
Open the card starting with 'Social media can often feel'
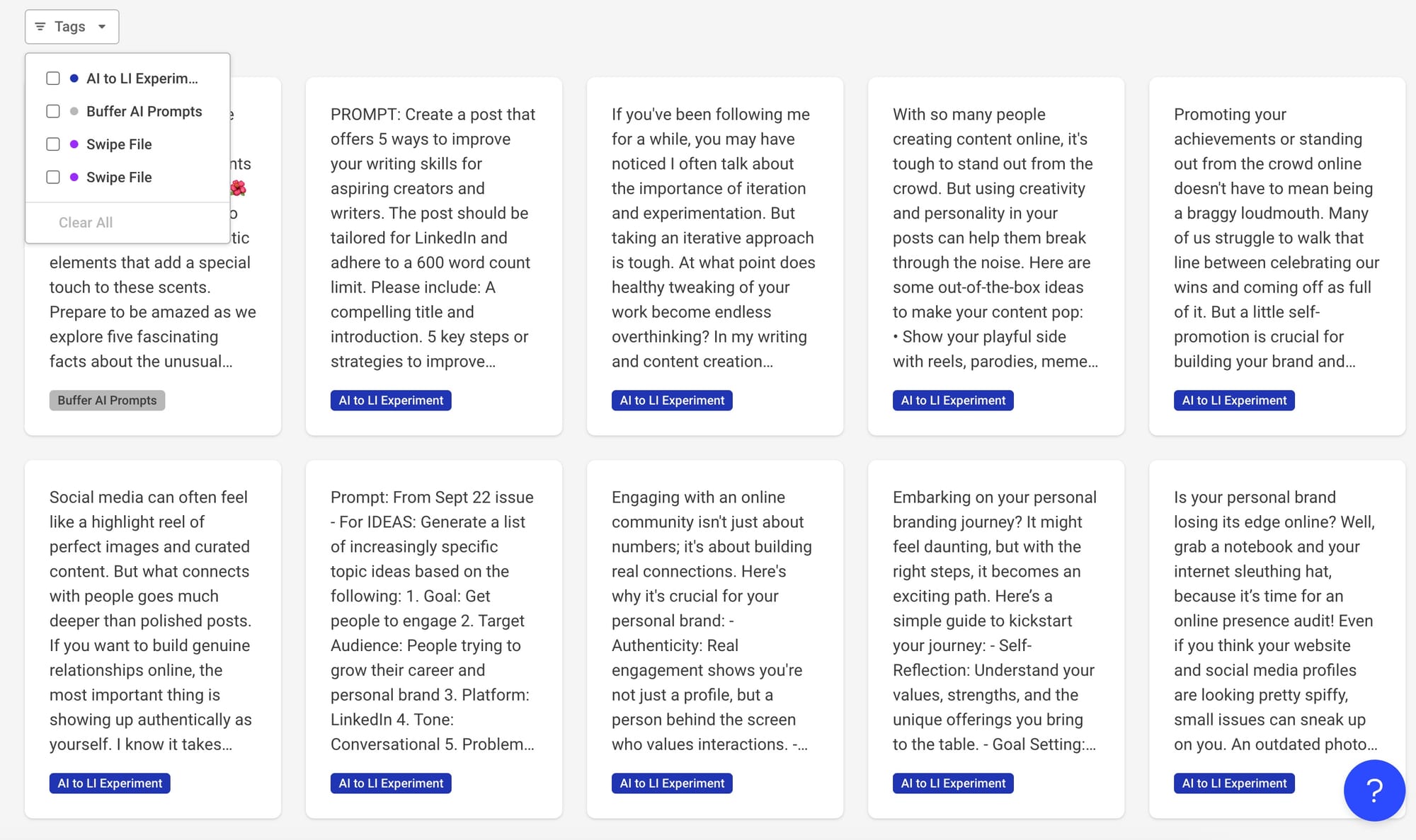pos(152,623)
